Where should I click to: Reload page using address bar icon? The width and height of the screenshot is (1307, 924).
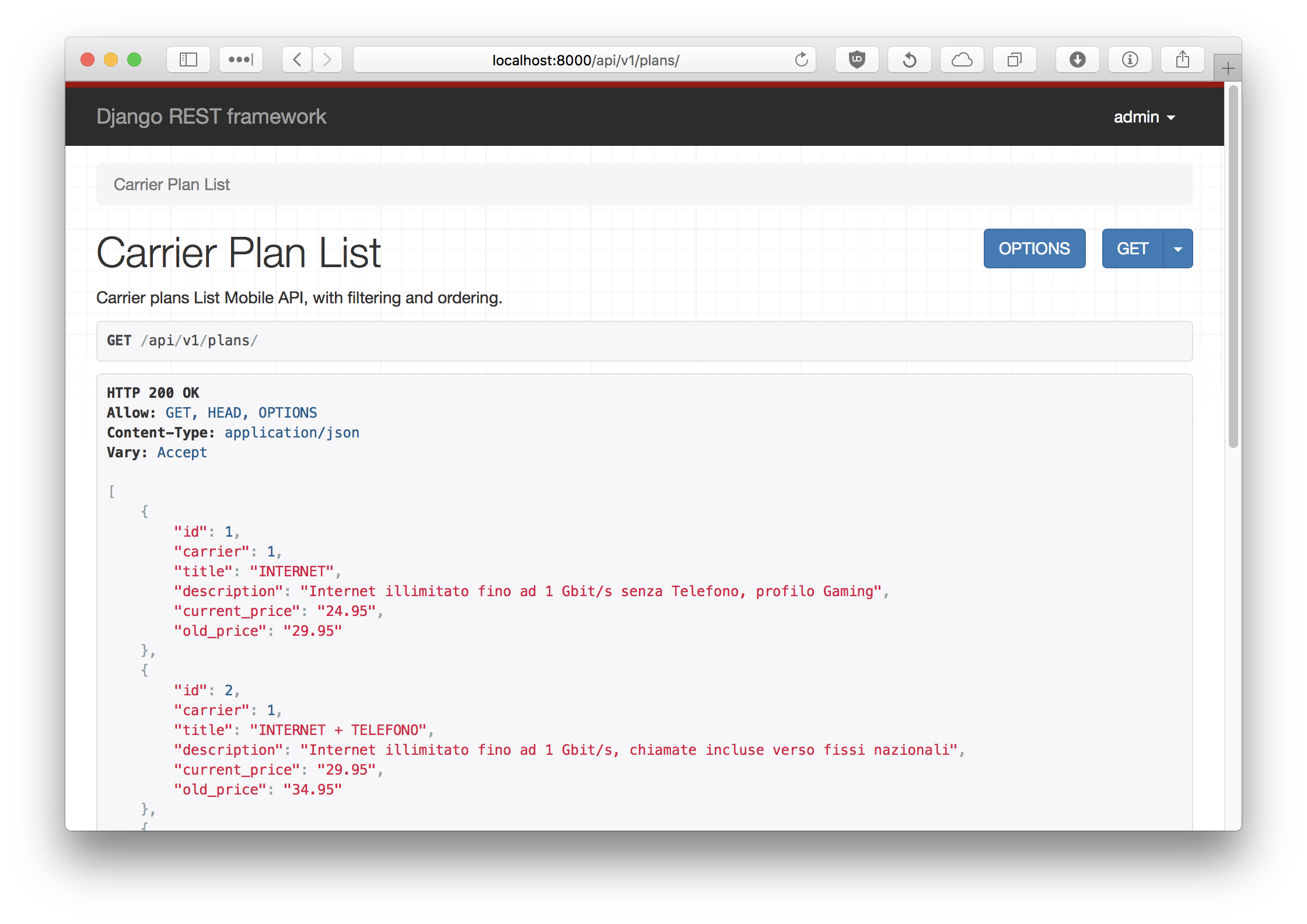[x=801, y=60]
